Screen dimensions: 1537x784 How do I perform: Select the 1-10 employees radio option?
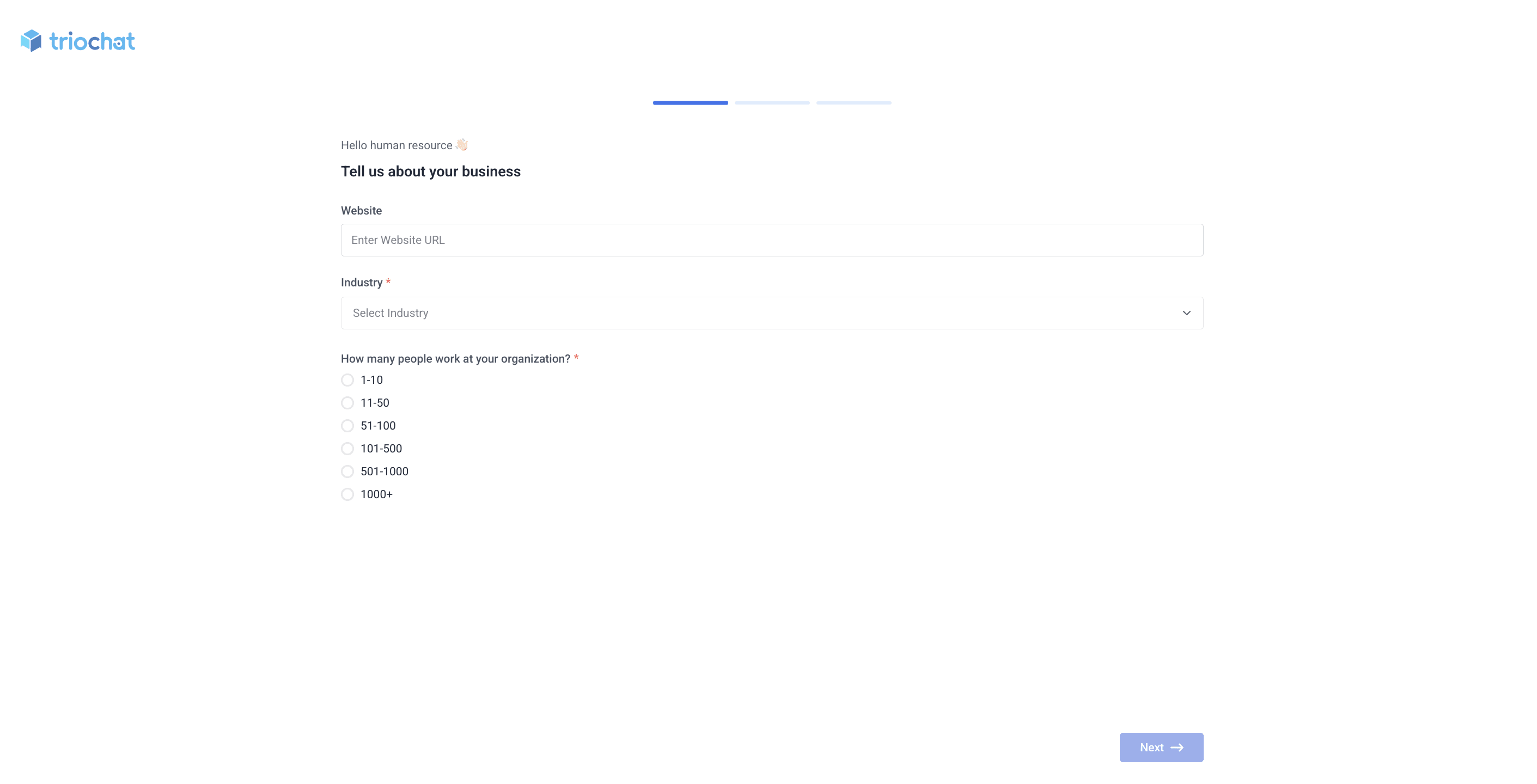pyautogui.click(x=347, y=380)
